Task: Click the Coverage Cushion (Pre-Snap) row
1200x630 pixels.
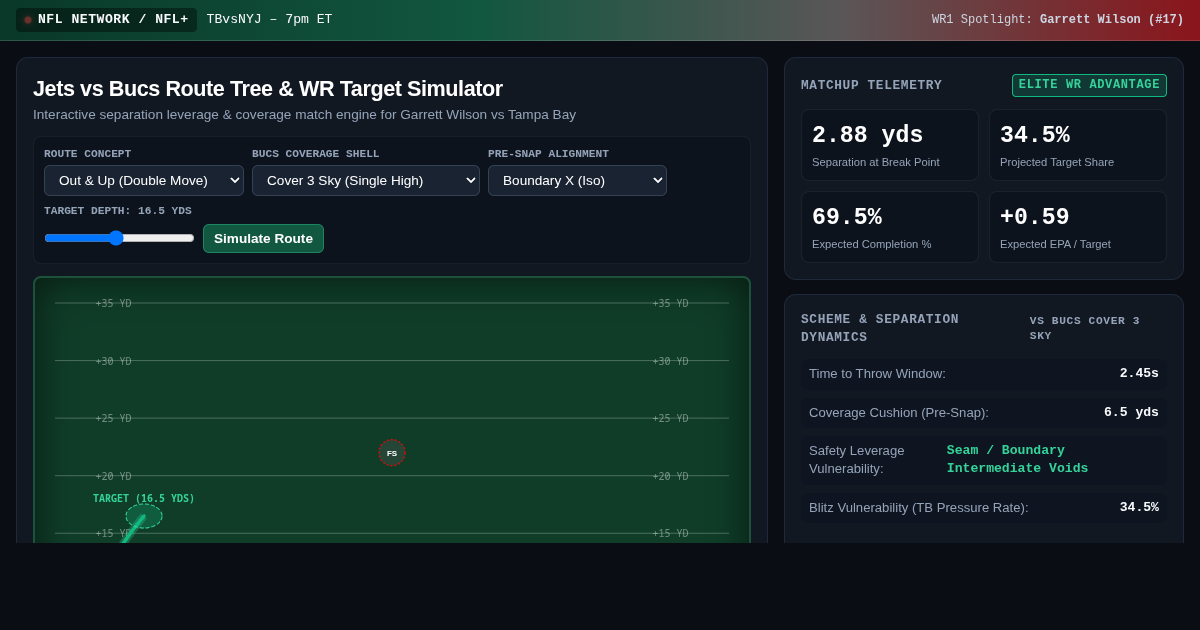Action: coord(984,412)
